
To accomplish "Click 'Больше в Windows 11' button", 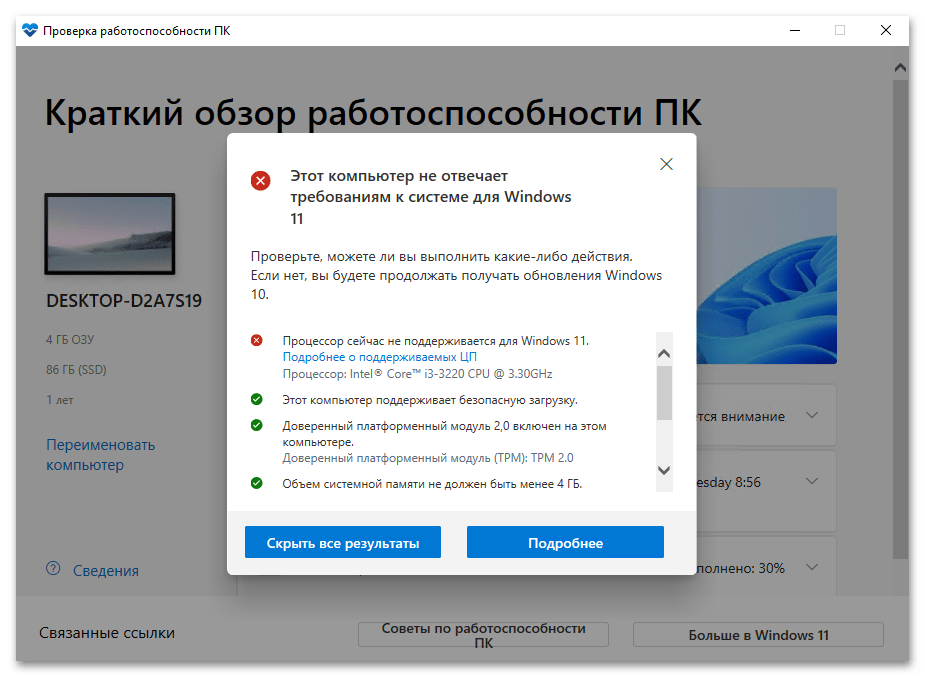I will click(x=758, y=635).
